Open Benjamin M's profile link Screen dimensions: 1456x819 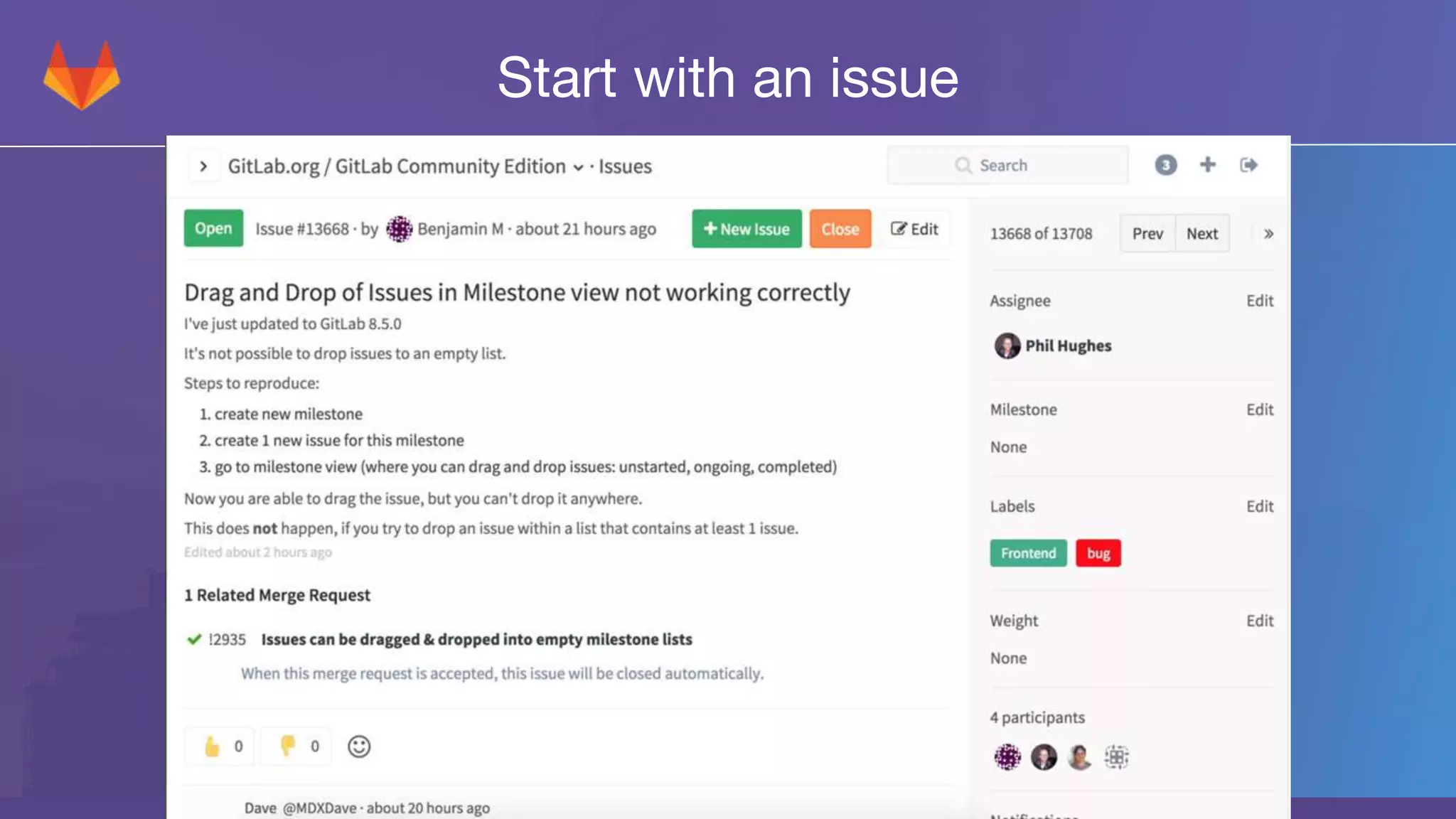[460, 229]
